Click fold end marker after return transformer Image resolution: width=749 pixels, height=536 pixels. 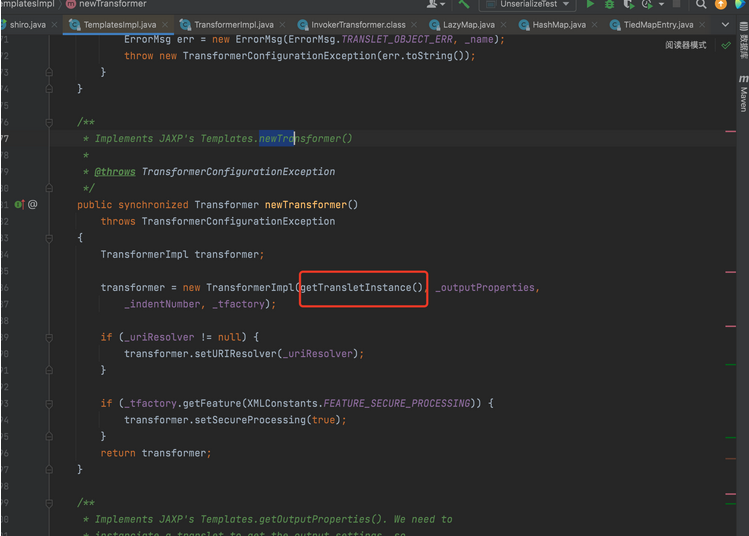[x=49, y=470]
